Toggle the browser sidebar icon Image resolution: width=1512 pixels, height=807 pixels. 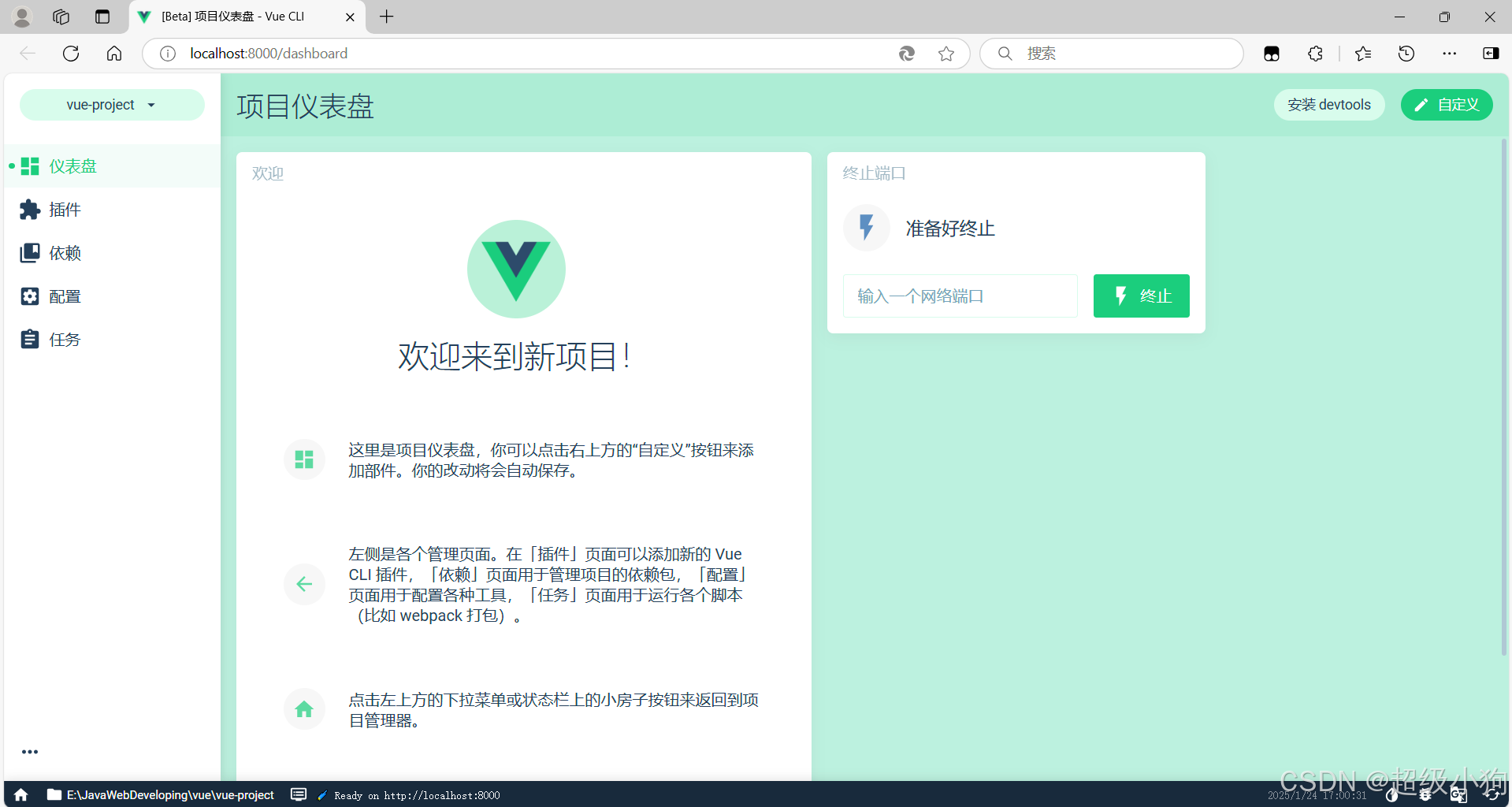1491,54
